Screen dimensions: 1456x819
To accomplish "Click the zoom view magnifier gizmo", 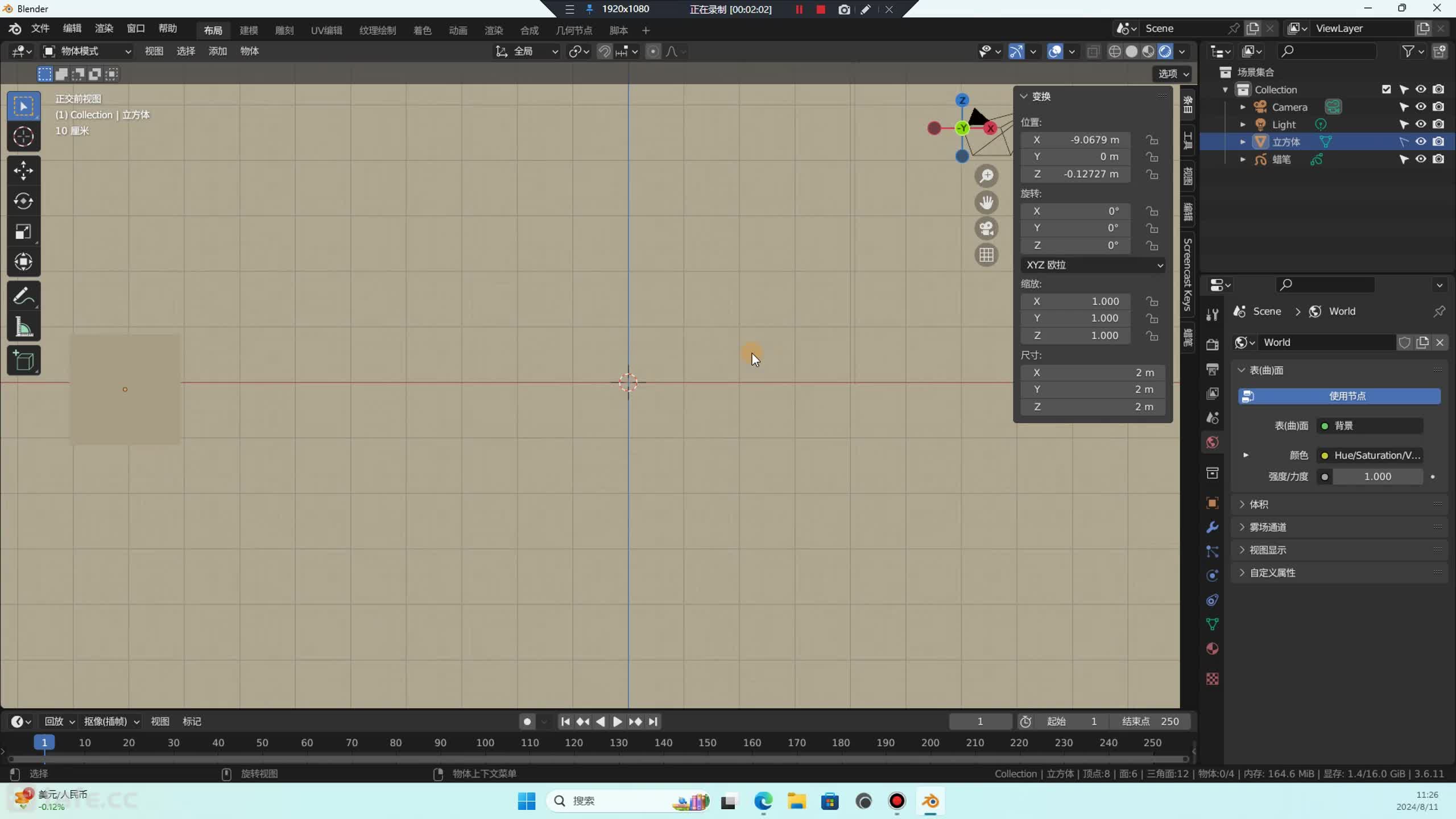I will point(987,176).
